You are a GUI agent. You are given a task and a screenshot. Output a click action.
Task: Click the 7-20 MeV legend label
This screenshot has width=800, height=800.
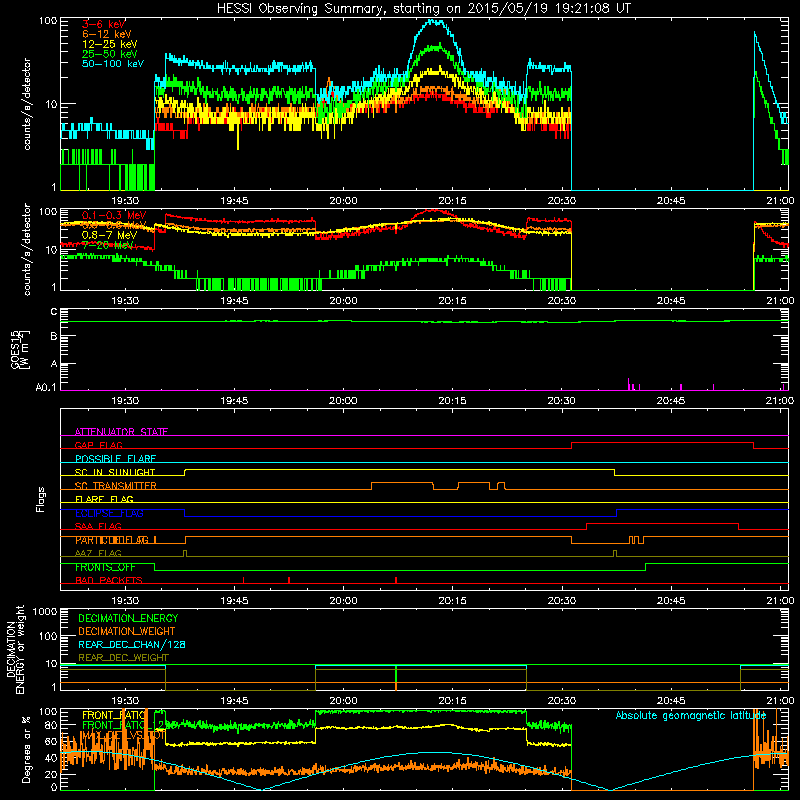[108, 245]
